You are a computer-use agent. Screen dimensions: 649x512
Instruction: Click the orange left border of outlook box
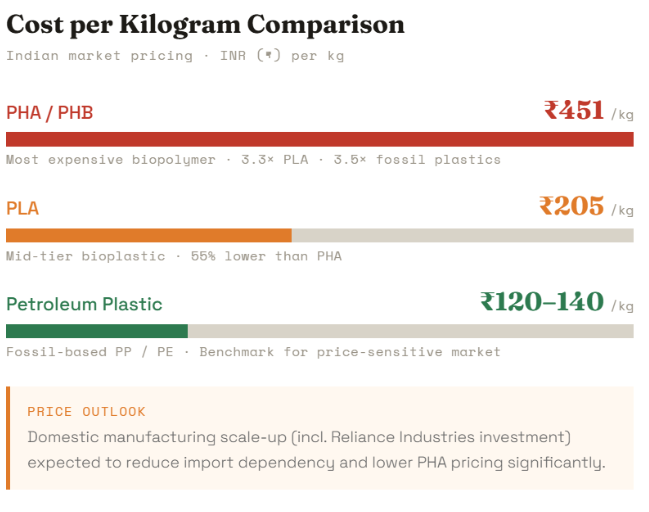pyautogui.click(x=8, y=438)
